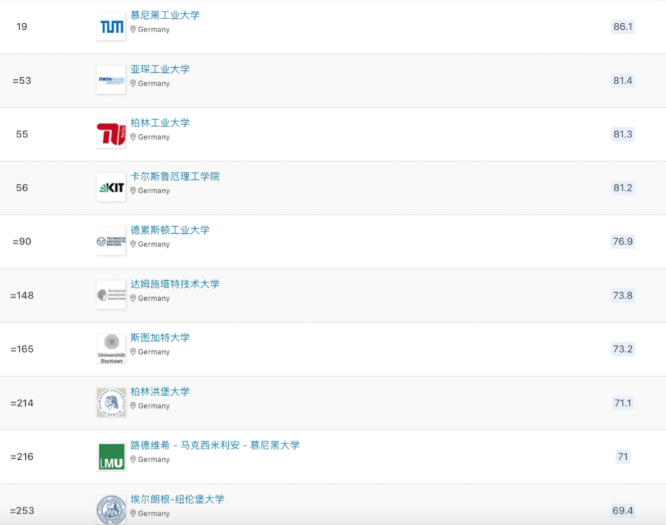Open the 柏林洪堡大学 link
The image size is (666, 525).
(160, 391)
